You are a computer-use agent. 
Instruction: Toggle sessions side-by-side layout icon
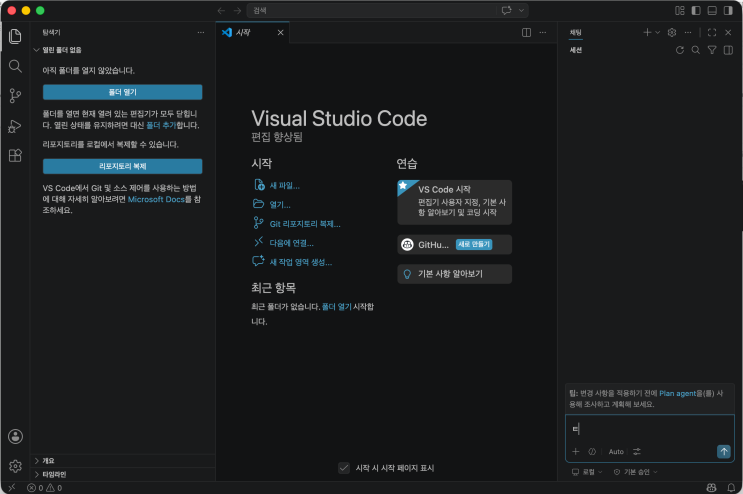coord(728,50)
